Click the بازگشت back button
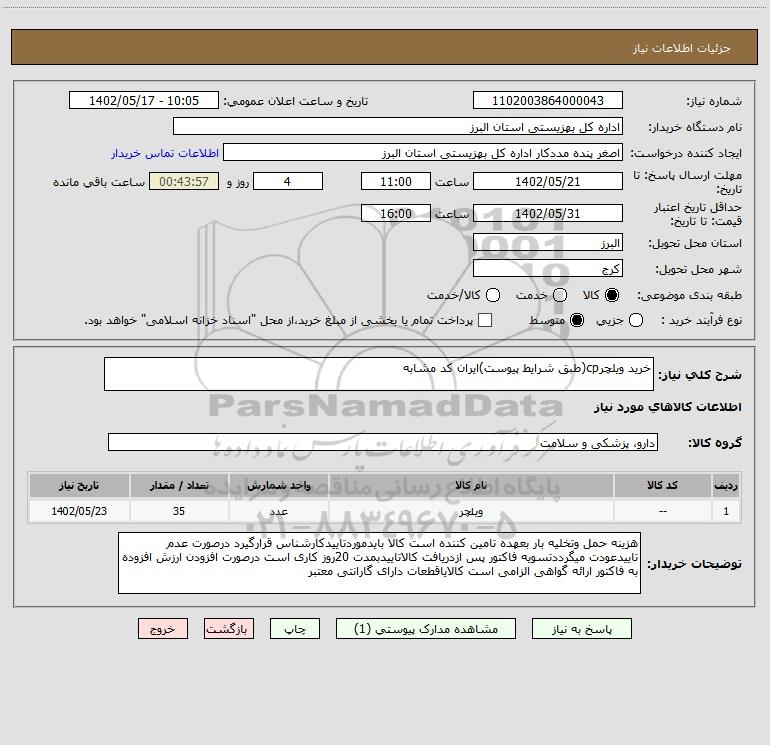770x745 pixels. click(229, 629)
